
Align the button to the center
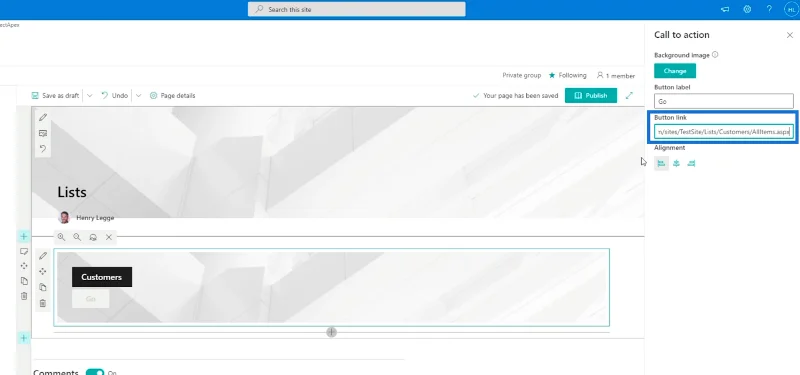tap(676, 163)
